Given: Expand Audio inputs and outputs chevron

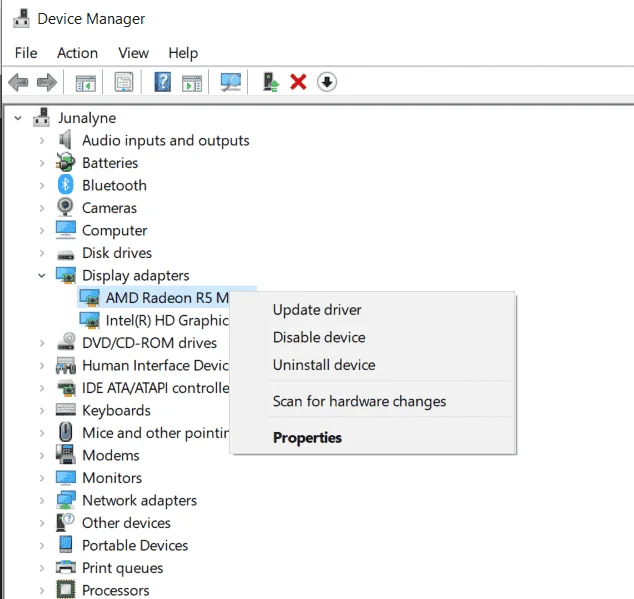Looking at the screenshot, I should click(x=42, y=141).
